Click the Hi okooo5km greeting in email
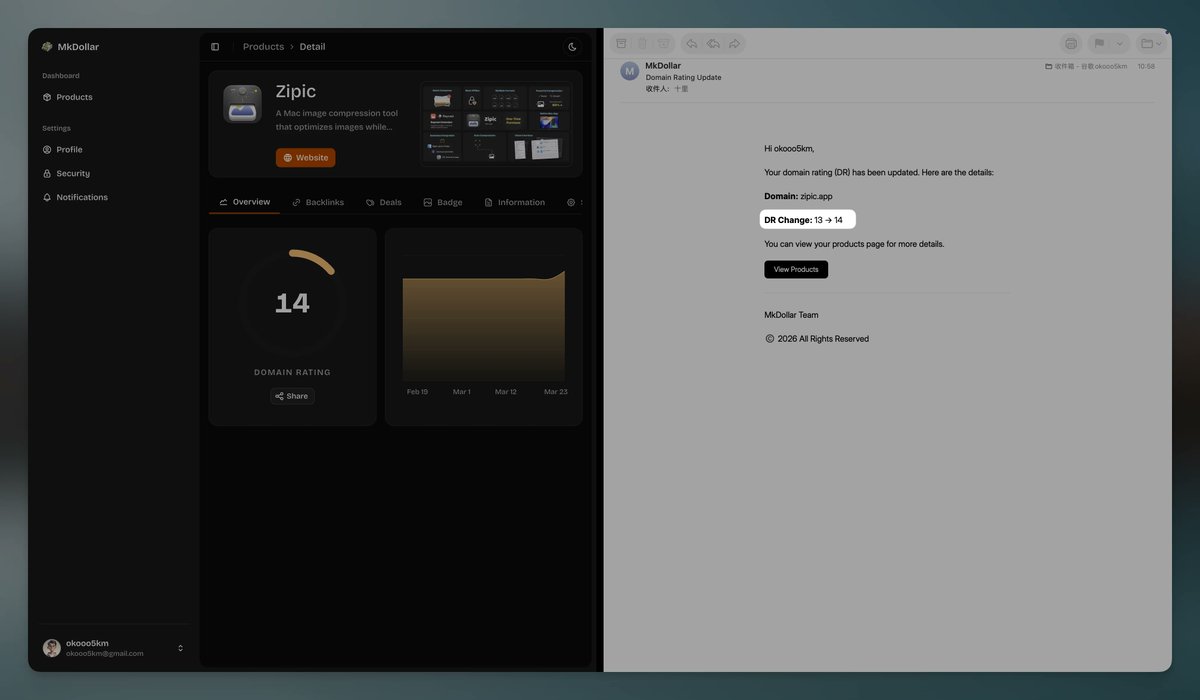The height and width of the screenshot is (700, 1200). pyautogui.click(x=789, y=148)
